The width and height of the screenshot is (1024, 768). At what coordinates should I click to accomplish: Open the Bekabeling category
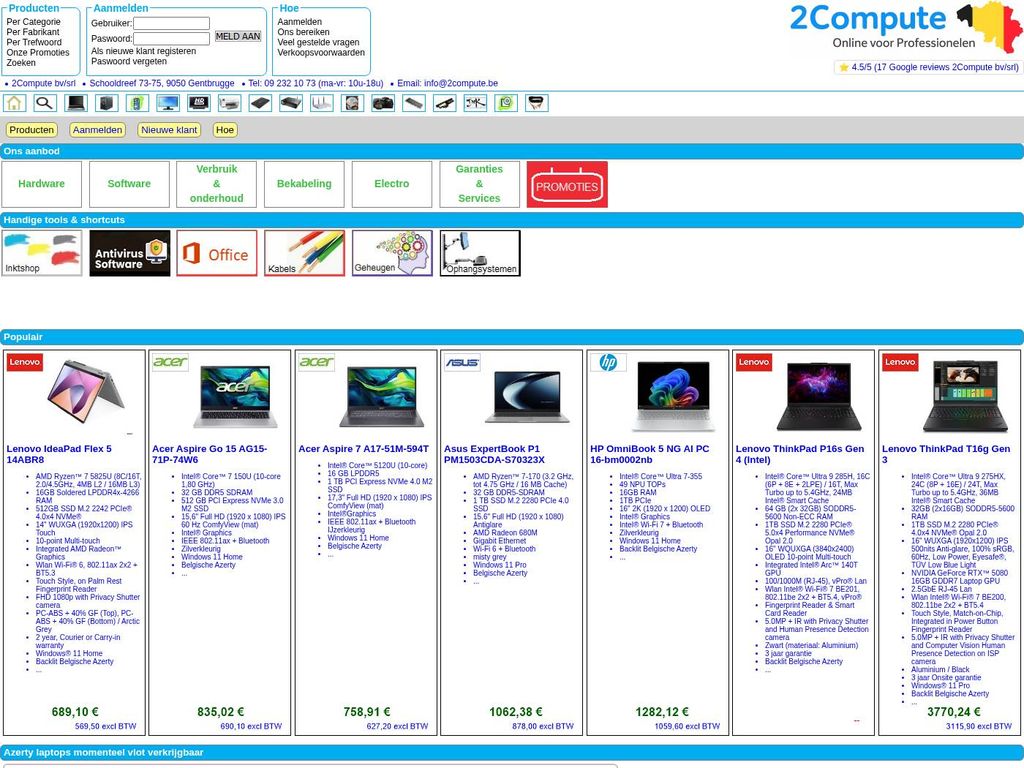(x=304, y=184)
